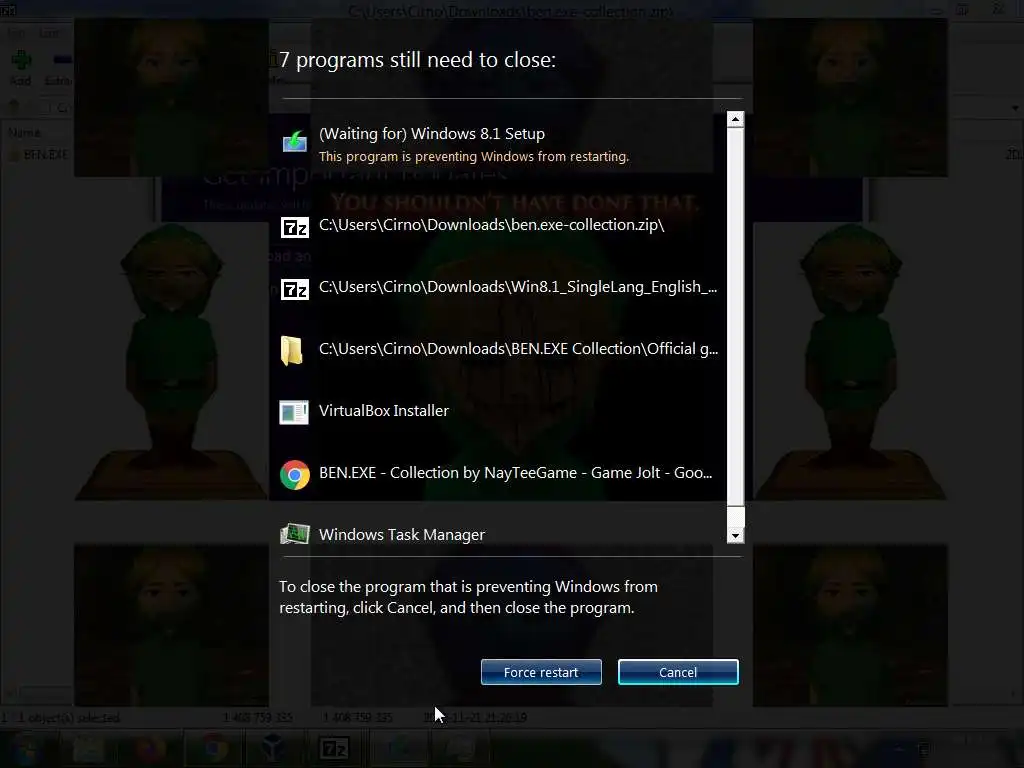Select the 'Windows Task Manager' text entry
The image size is (1024, 768).
click(402, 535)
